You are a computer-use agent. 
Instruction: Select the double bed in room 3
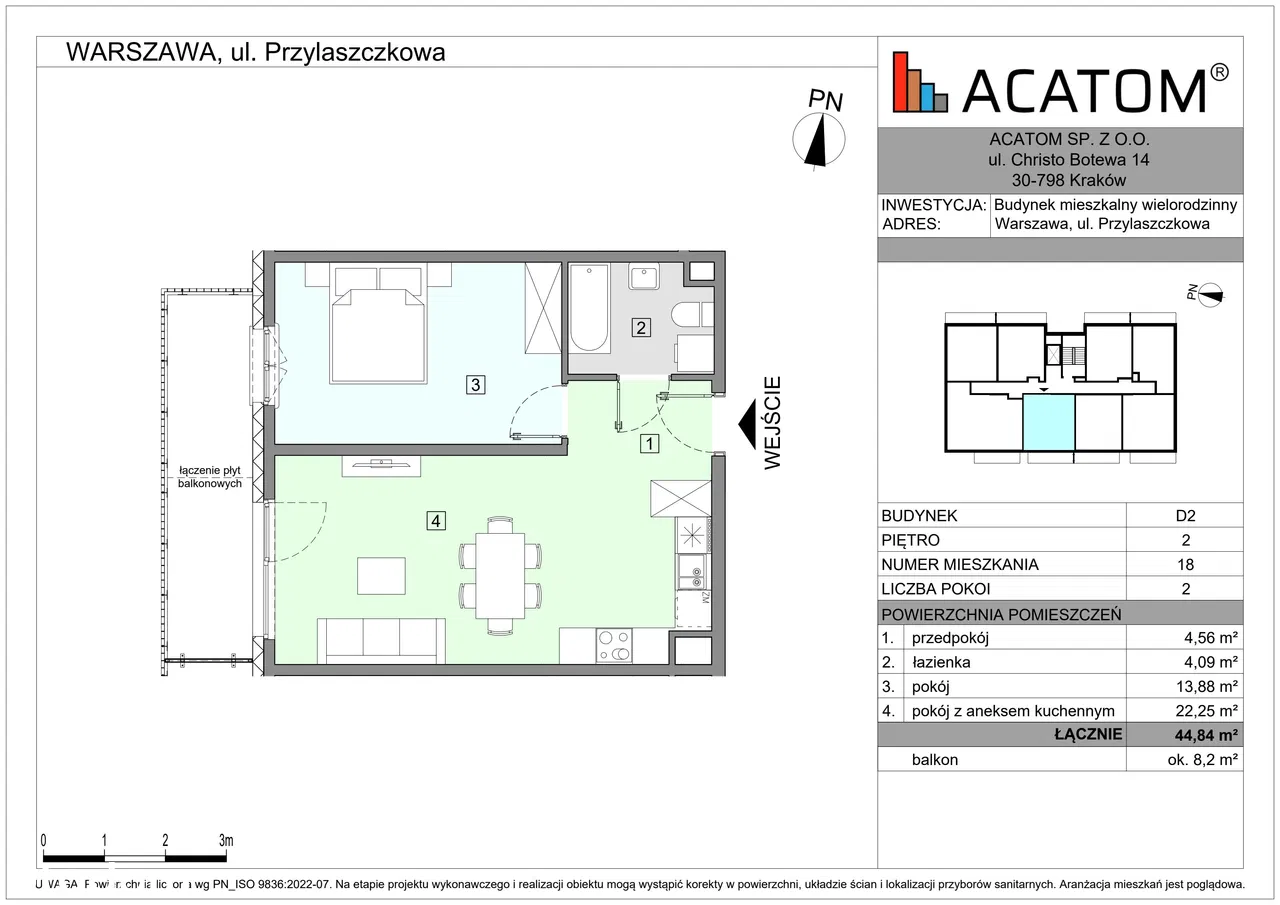pos(377,327)
